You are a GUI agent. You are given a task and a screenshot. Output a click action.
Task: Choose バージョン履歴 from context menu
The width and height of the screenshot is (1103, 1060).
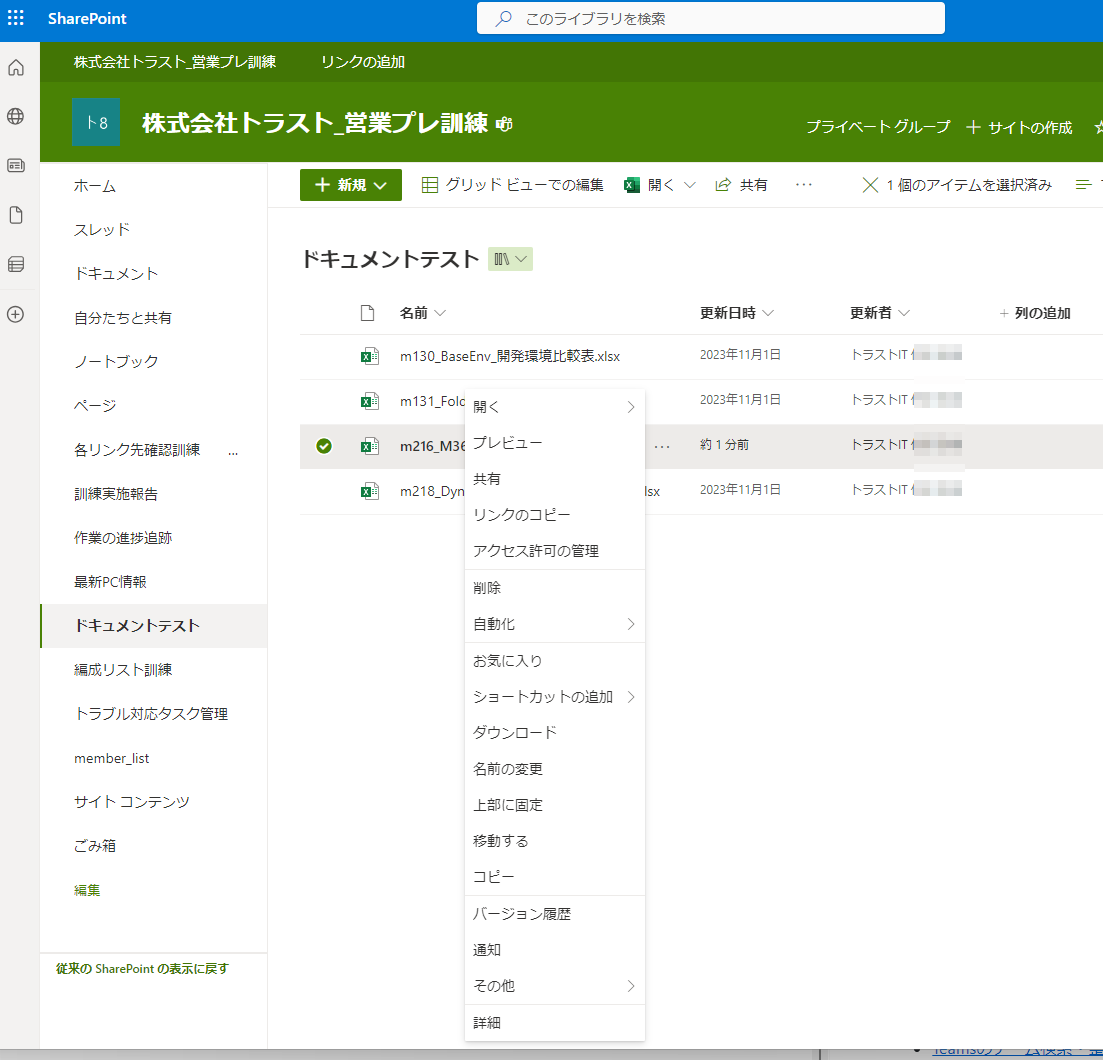point(554,914)
